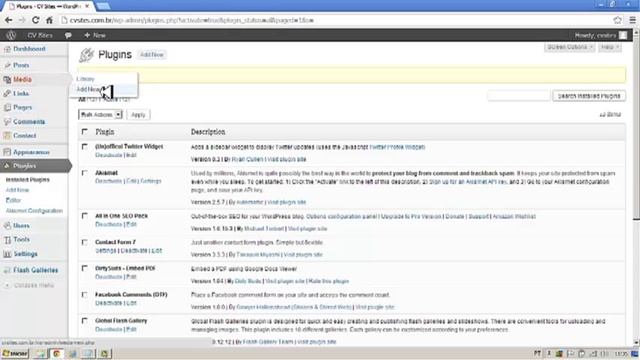640x360 pixels.
Task: Open Add New under Plugins submenu
Action: click(x=17, y=190)
